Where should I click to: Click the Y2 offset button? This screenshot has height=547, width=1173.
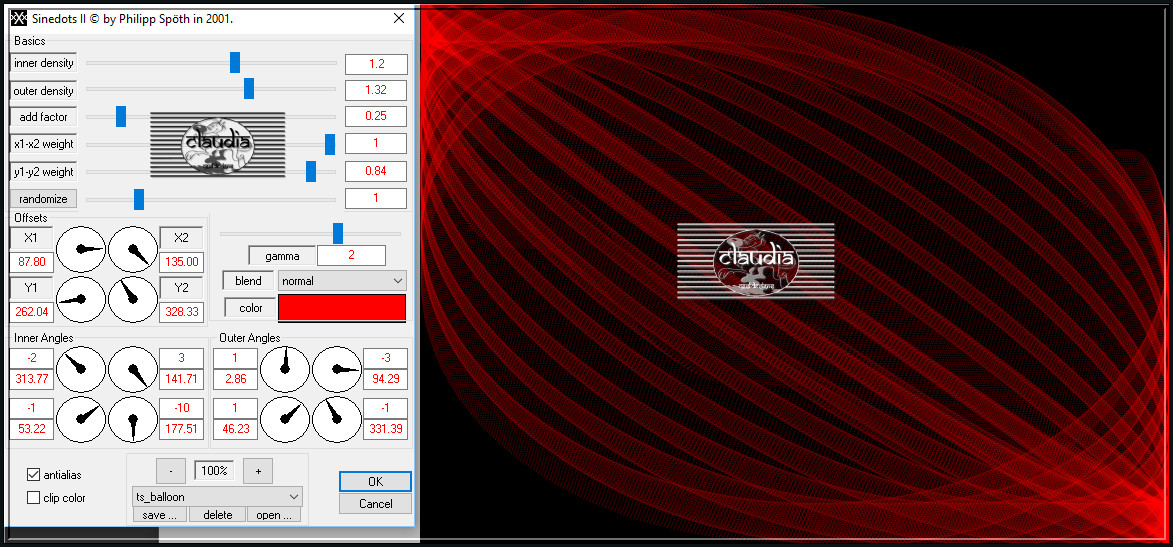tap(182, 288)
